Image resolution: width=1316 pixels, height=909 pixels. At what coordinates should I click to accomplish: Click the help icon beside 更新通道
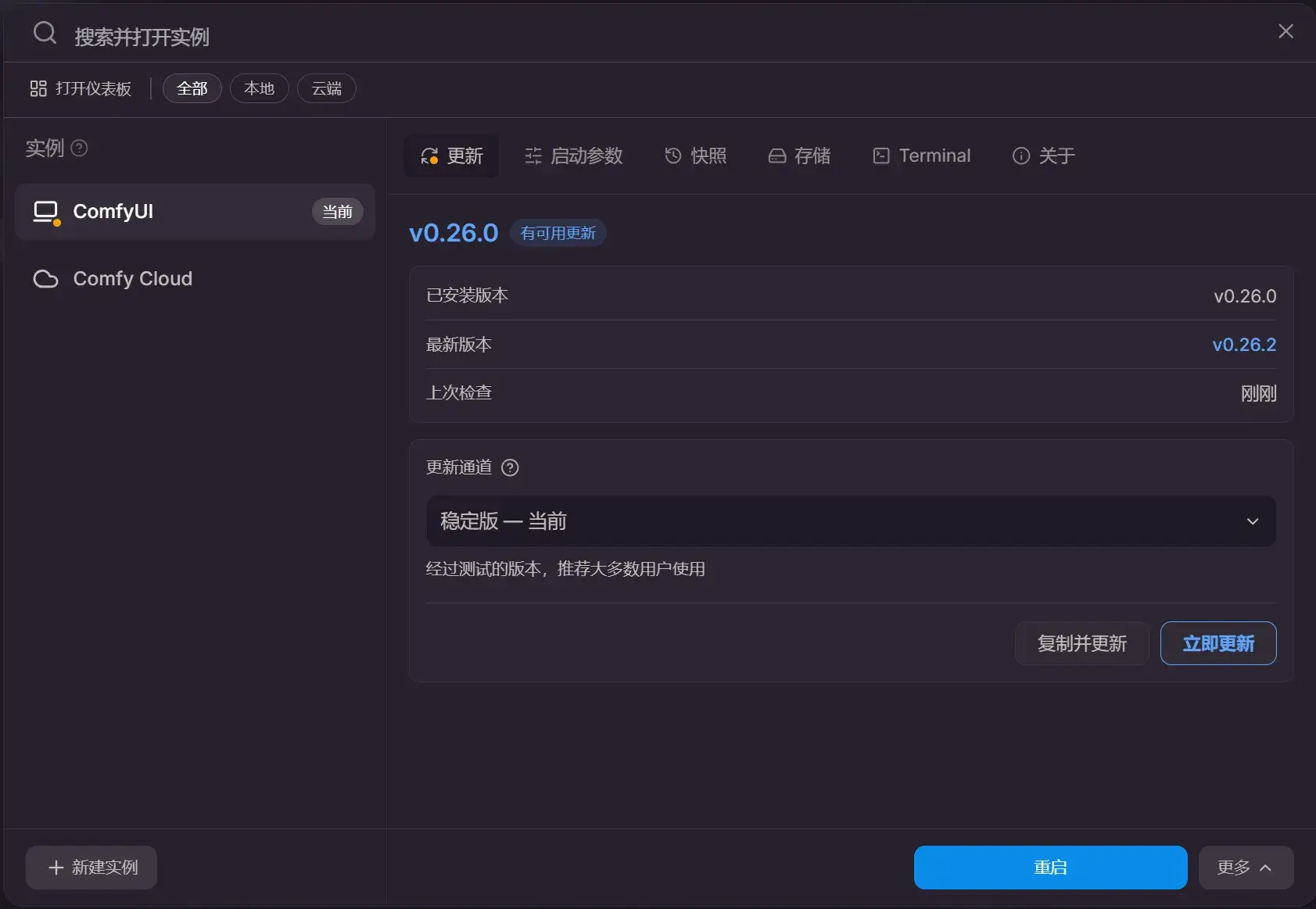tap(510, 467)
